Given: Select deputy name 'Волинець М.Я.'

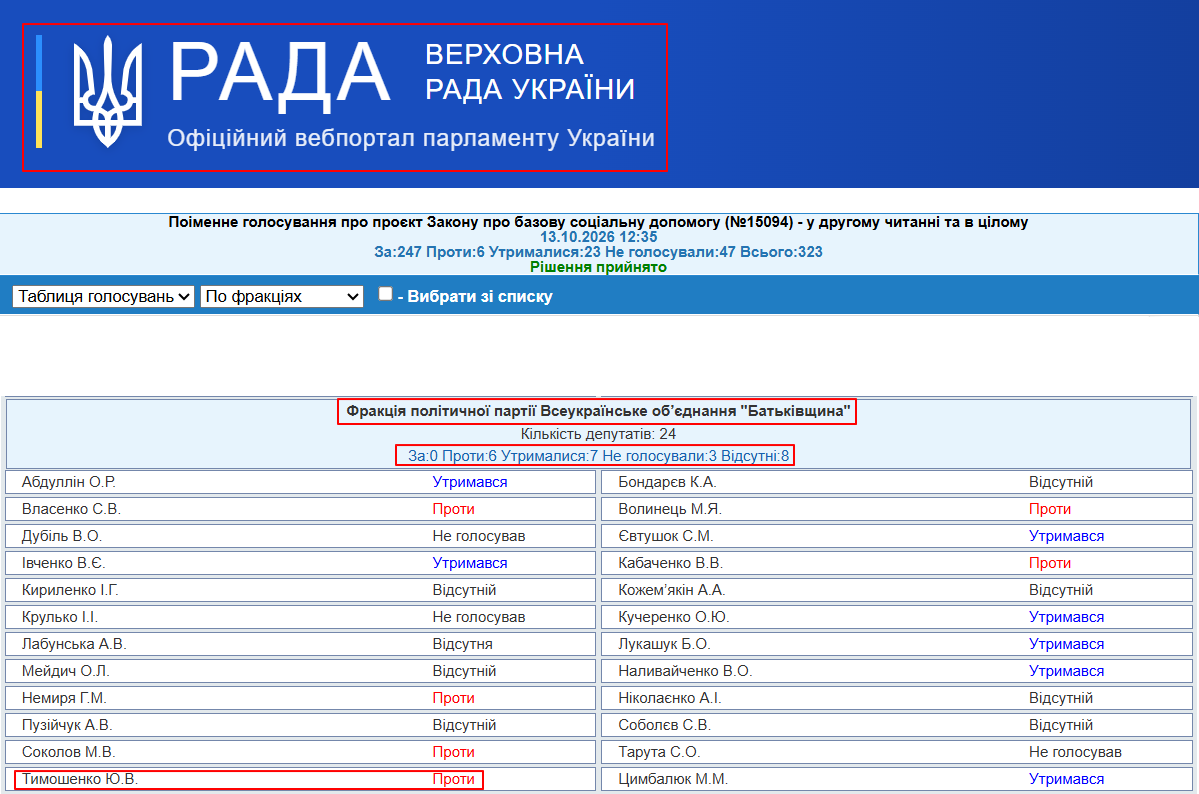Looking at the screenshot, I should pyautogui.click(x=670, y=509).
